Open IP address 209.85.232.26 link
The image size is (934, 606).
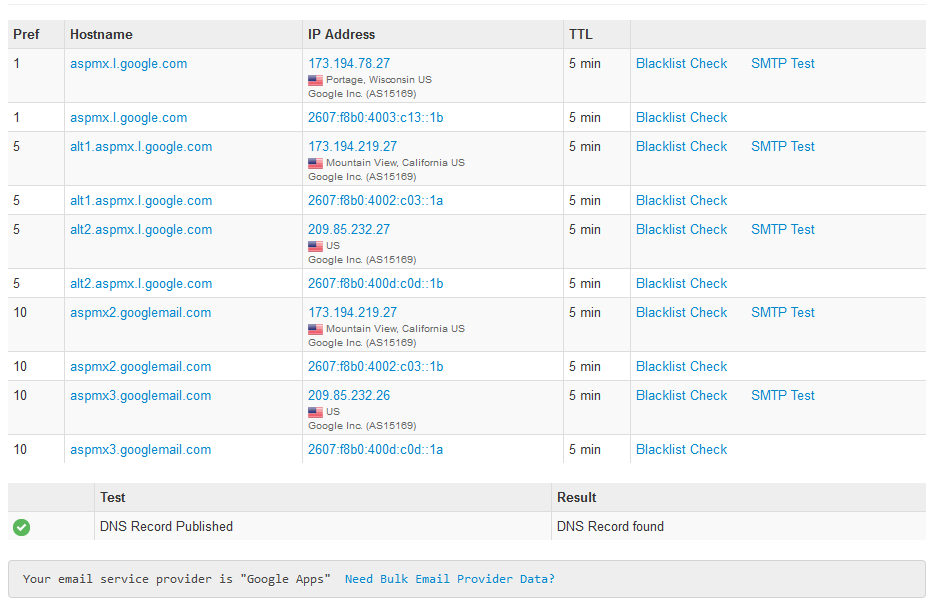click(x=349, y=396)
